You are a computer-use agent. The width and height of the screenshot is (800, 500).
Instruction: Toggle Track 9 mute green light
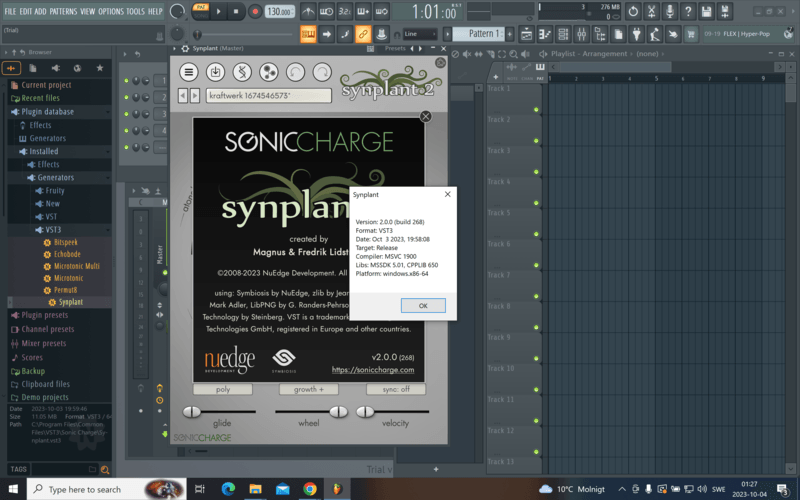tap(536, 359)
